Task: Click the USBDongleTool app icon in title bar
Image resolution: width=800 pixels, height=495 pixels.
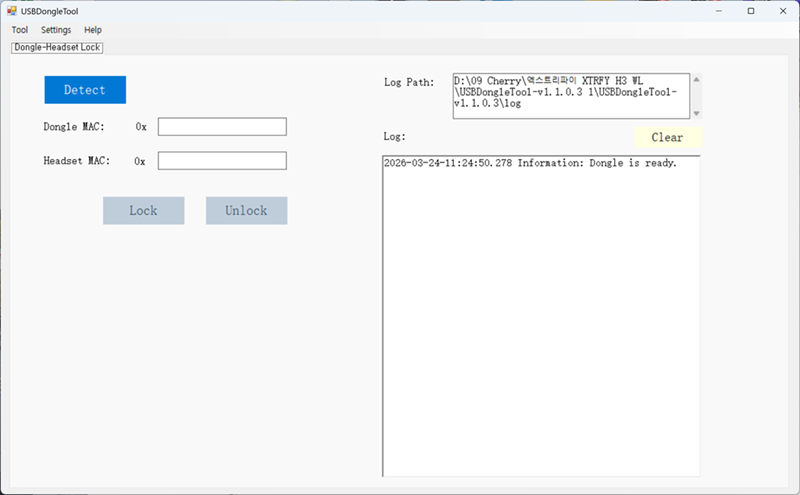Action: (x=11, y=11)
